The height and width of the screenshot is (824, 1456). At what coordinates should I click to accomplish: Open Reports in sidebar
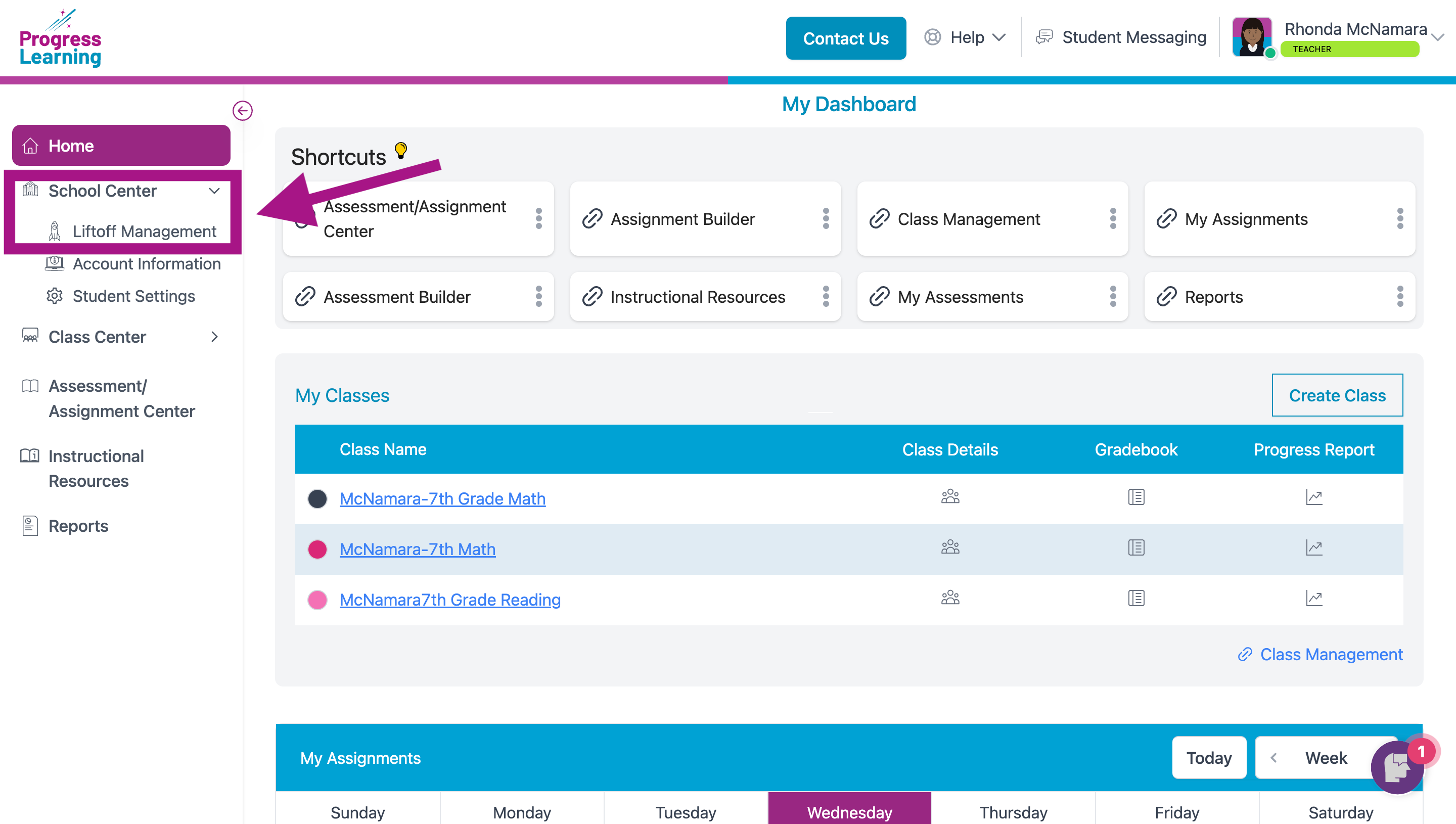point(65,526)
